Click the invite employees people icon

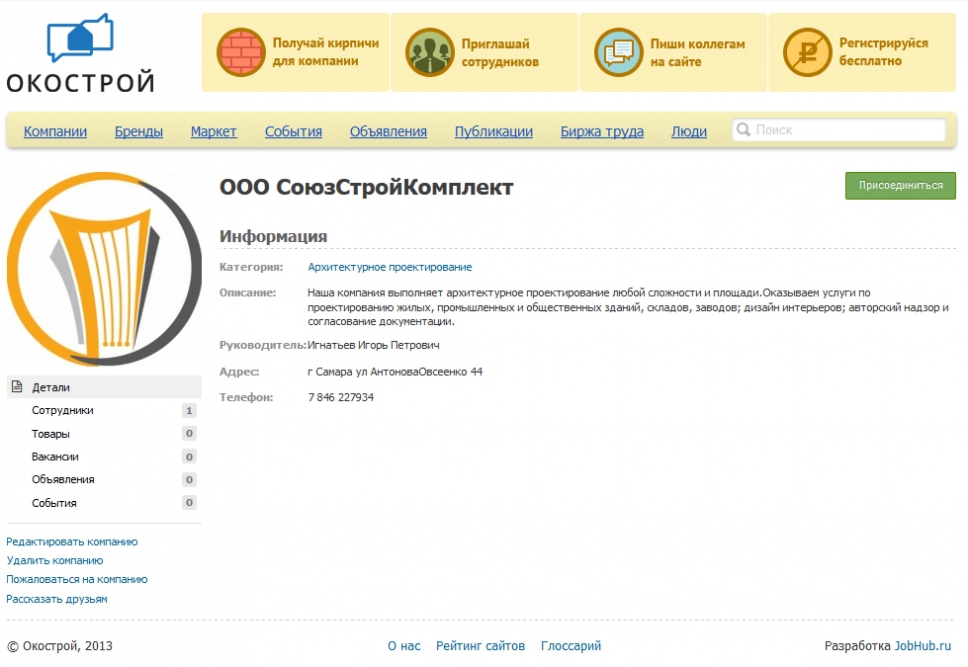(x=430, y=52)
